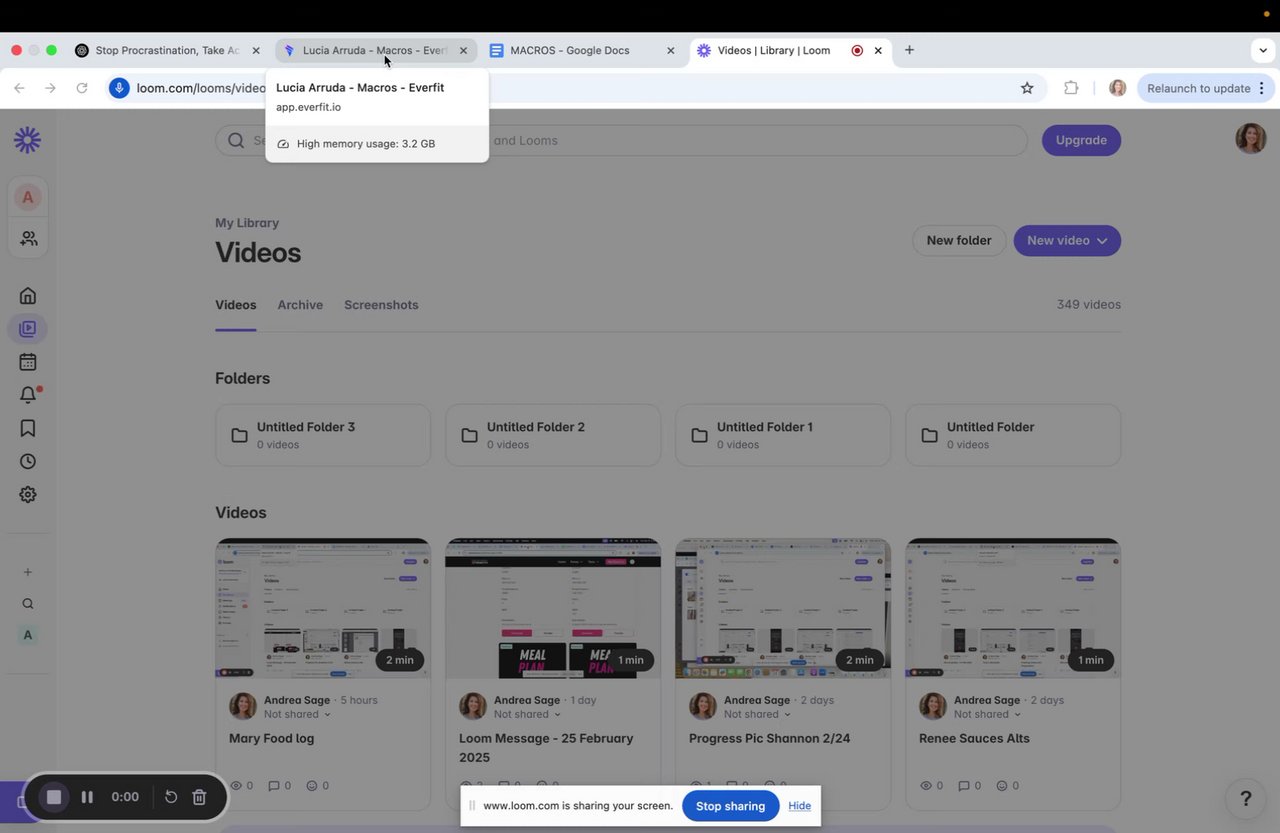The image size is (1280, 833).
Task: Restart the recording with the undo icon
Action: [x=171, y=797]
